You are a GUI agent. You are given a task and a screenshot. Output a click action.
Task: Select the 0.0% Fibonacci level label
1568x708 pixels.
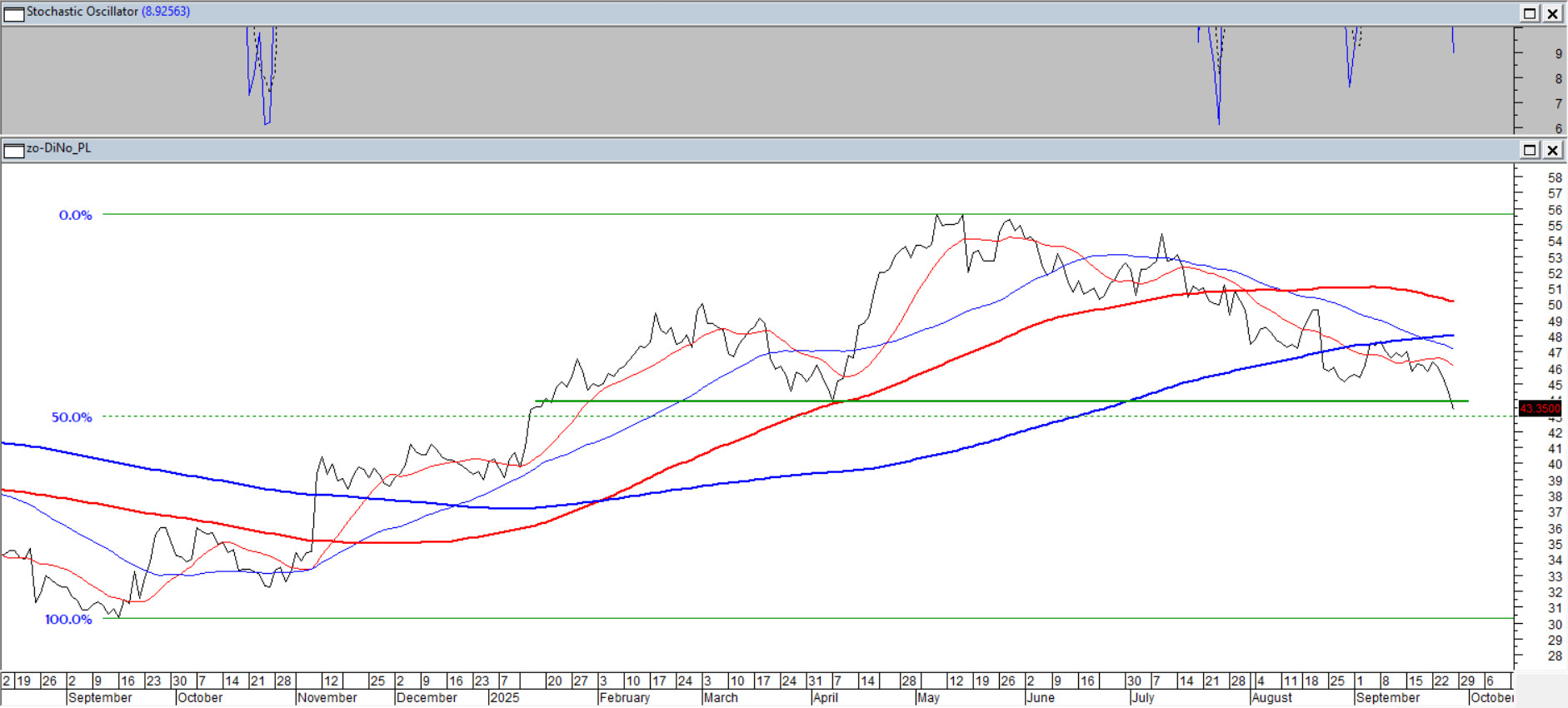click(75, 215)
